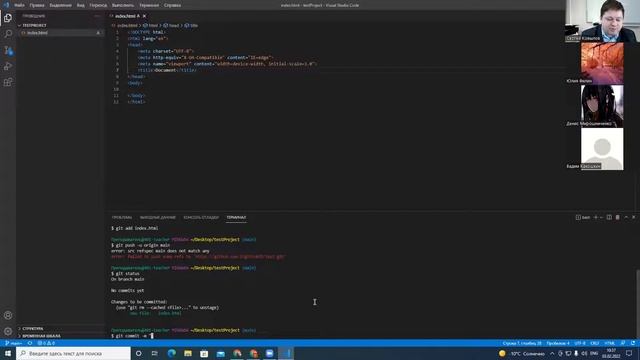Select the bash terminal indicator
Screen dimensions: 640x360
[x=583, y=217]
